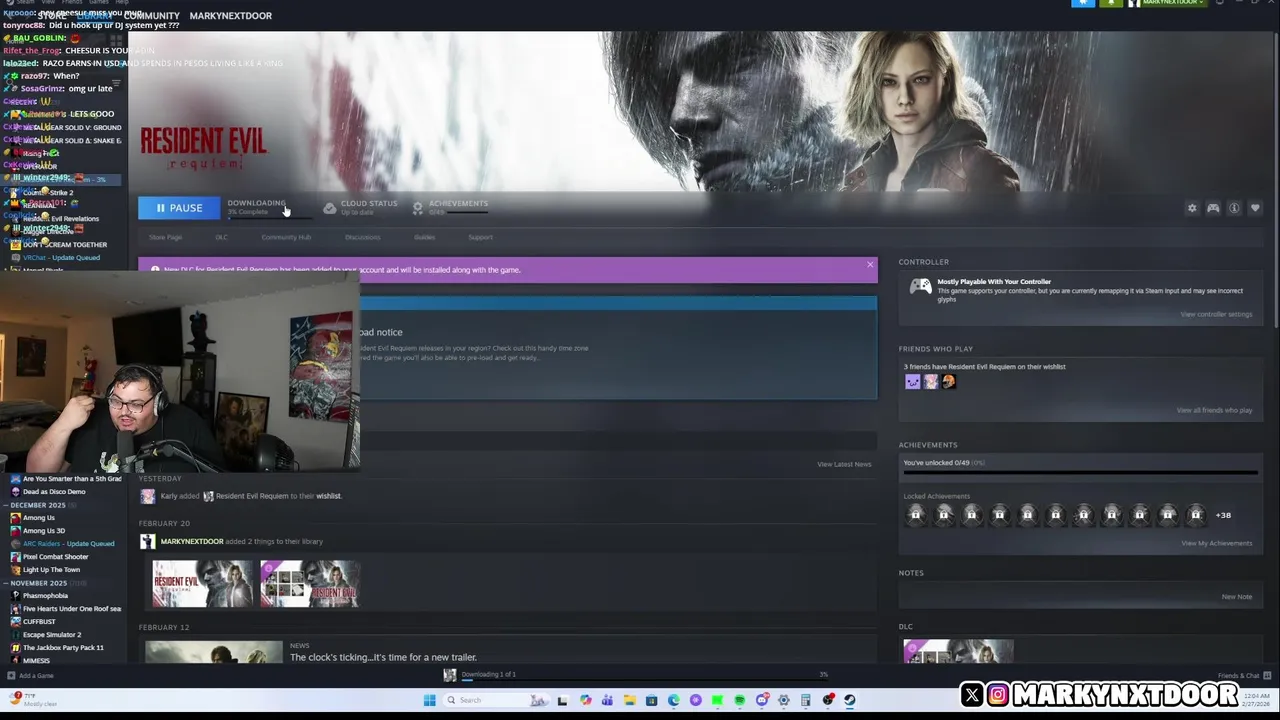This screenshot has height=720, width=1280.
Task: Click Add a Game plus icon
Action: coord(11,676)
